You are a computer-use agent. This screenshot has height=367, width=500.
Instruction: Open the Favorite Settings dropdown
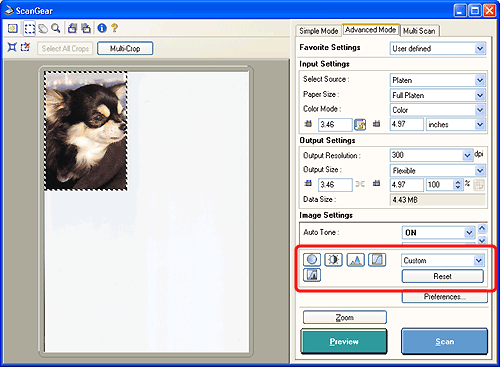[x=438, y=49]
